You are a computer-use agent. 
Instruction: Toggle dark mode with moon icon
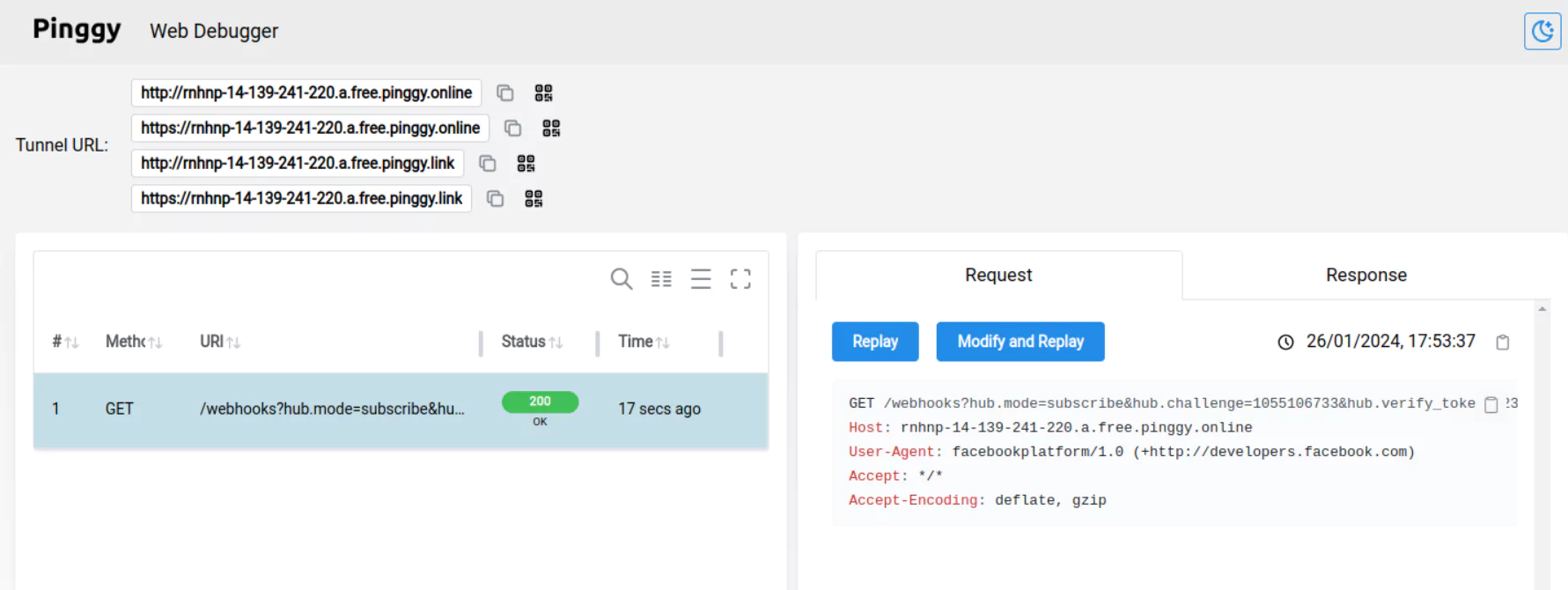pos(1542,32)
